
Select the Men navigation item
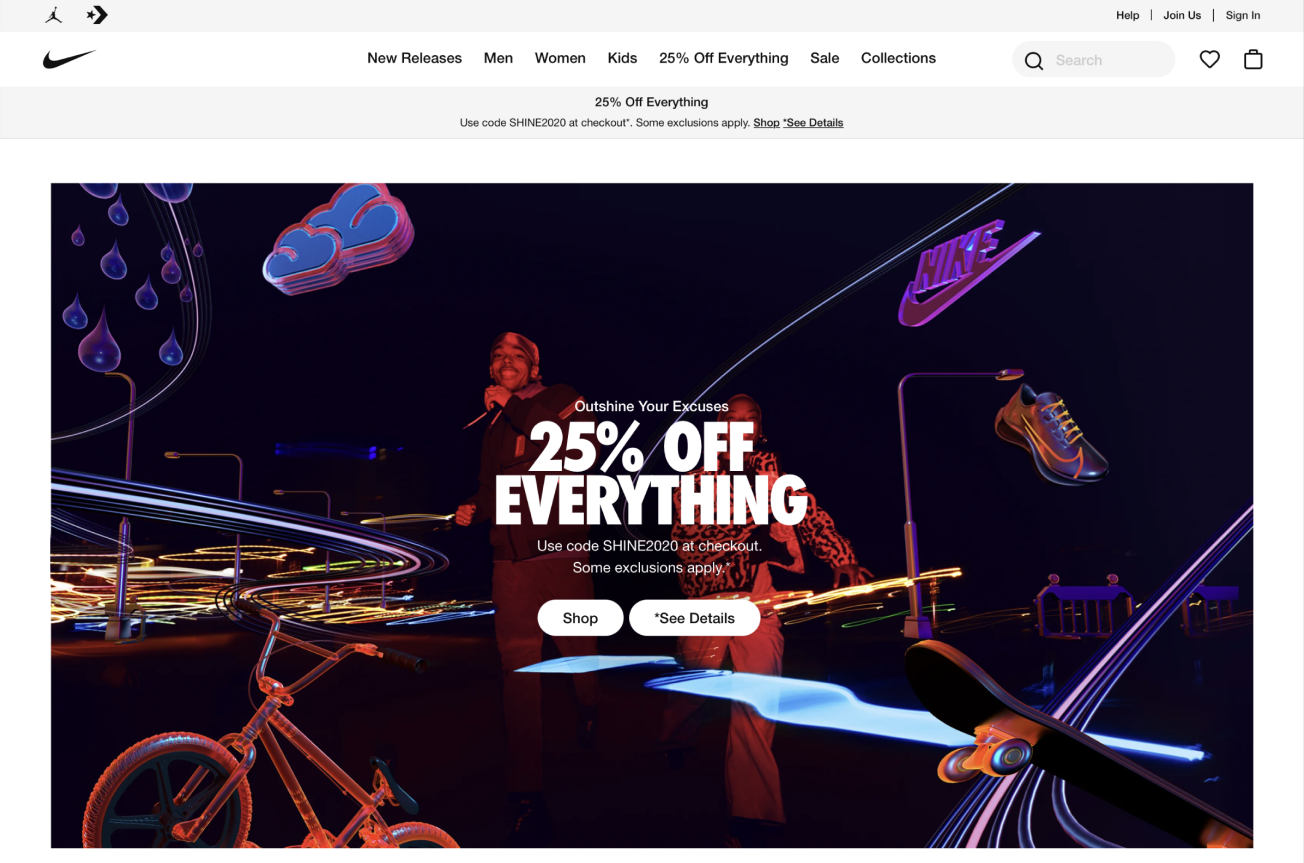(x=498, y=58)
